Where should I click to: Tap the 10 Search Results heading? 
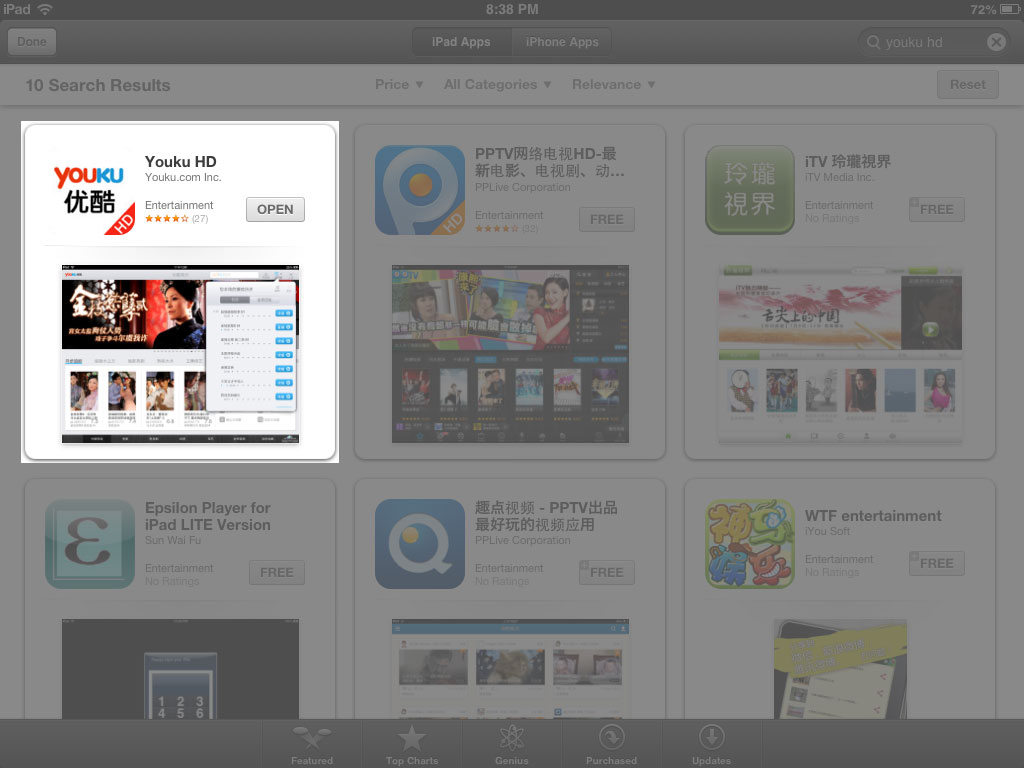point(98,85)
